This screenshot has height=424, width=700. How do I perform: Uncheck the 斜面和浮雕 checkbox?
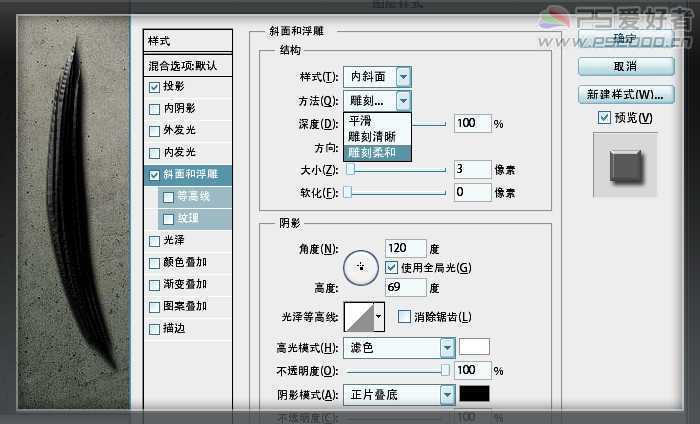(x=154, y=175)
